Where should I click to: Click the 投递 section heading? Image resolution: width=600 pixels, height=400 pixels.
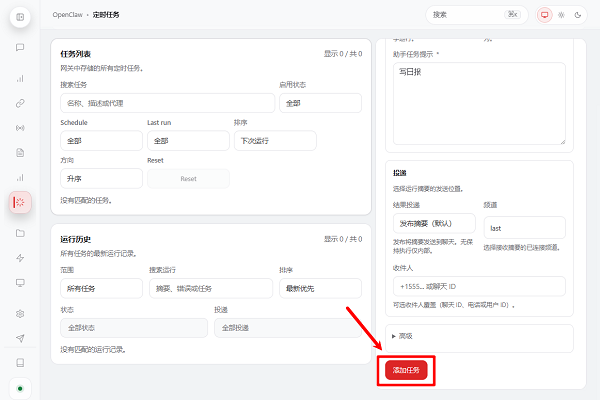(x=399, y=173)
